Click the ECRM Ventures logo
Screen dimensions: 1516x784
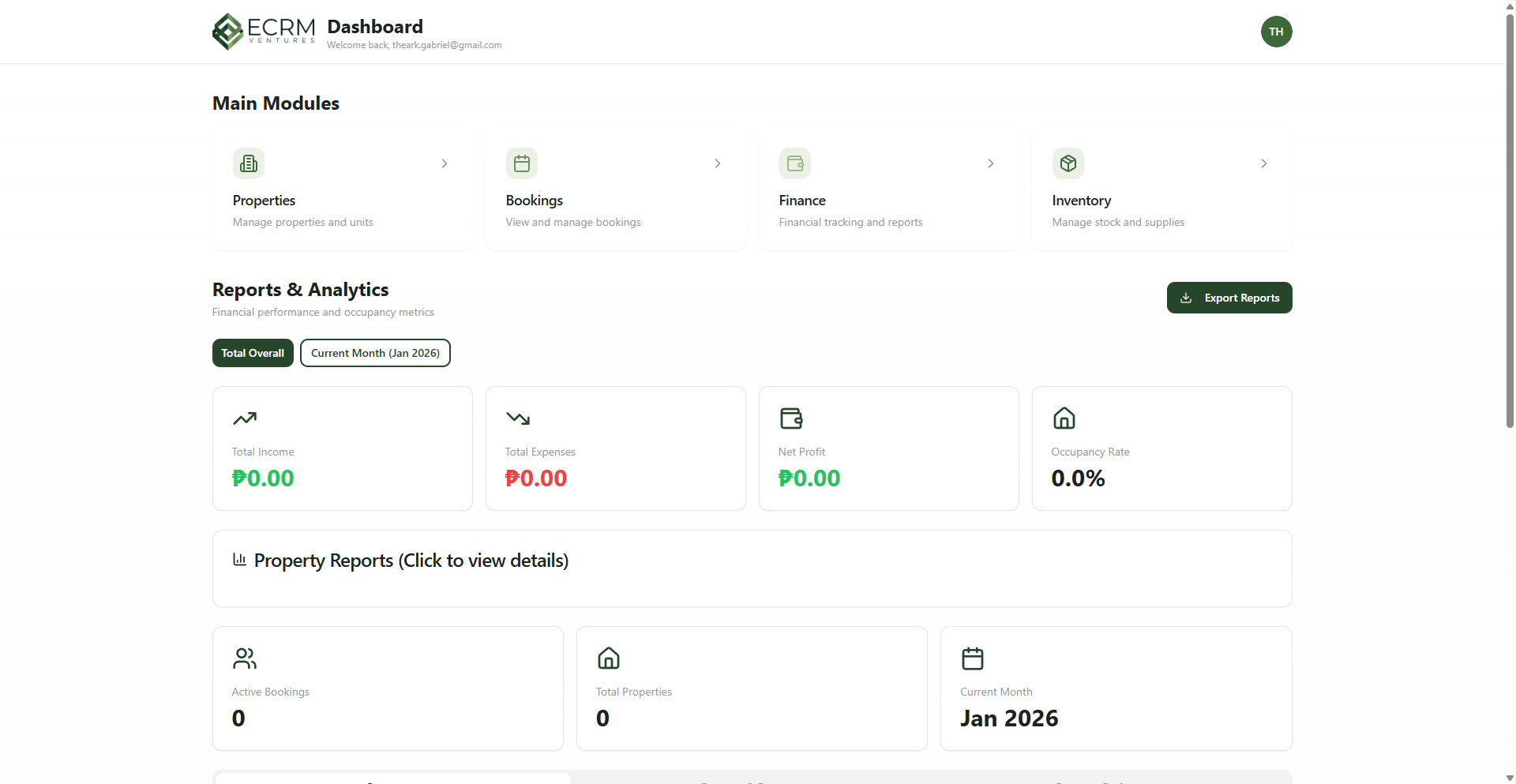pyautogui.click(x=263, y=32)
